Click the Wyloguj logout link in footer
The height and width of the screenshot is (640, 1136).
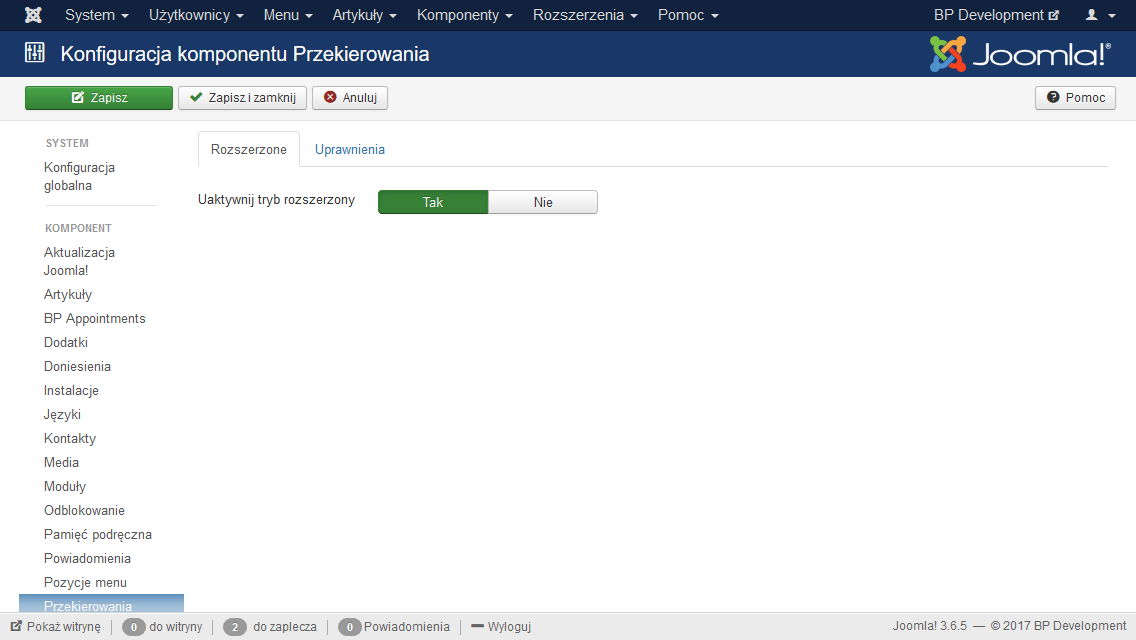click(500, 627)
